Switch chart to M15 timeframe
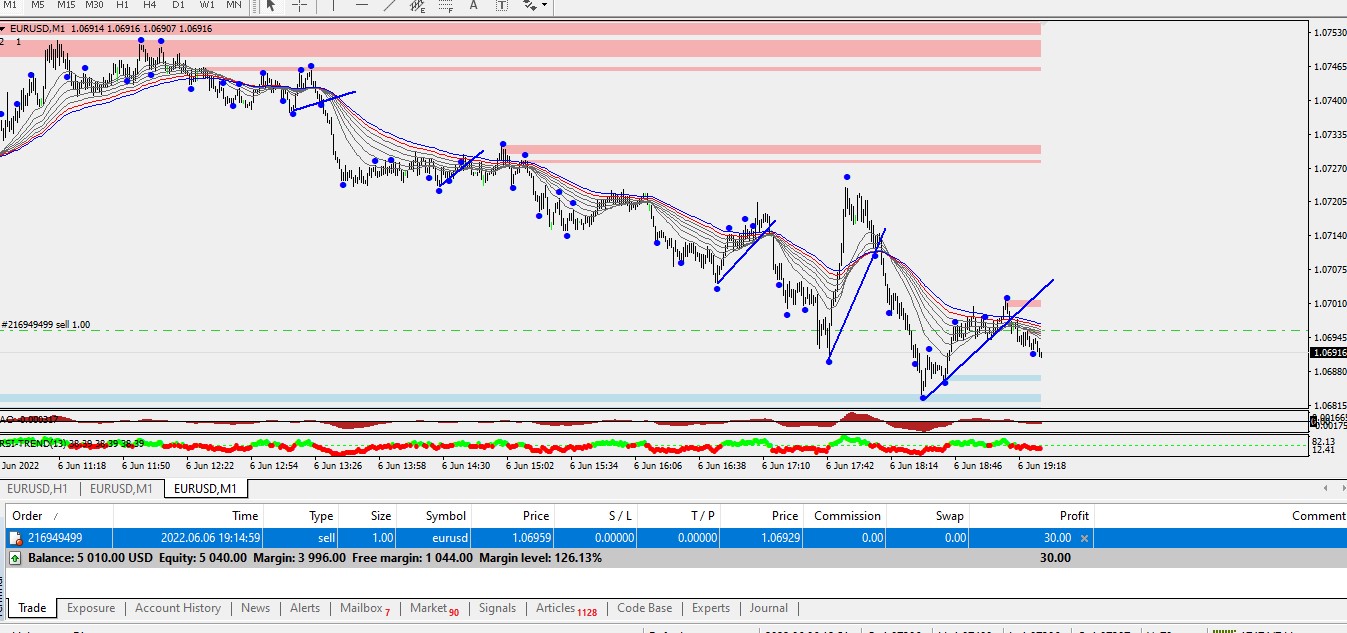 [66, 5]
